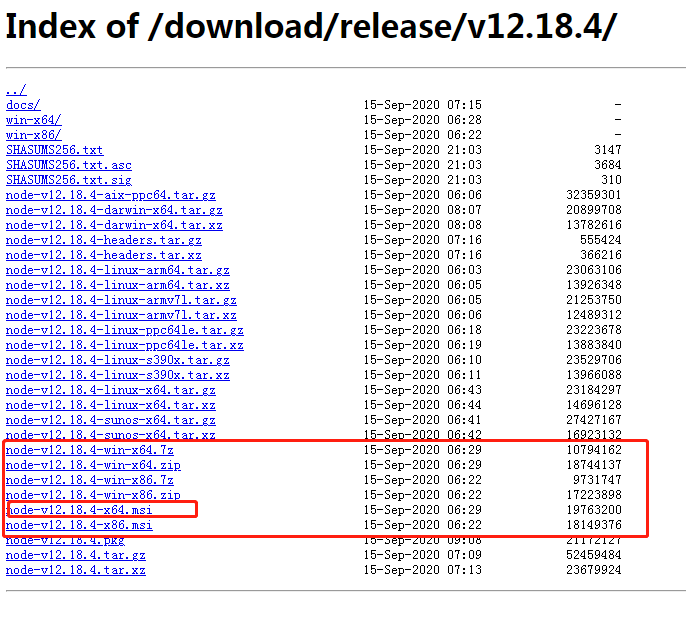Open the docs/ folder link
This screenshot has height=626, width=686.
coord(23,105)
